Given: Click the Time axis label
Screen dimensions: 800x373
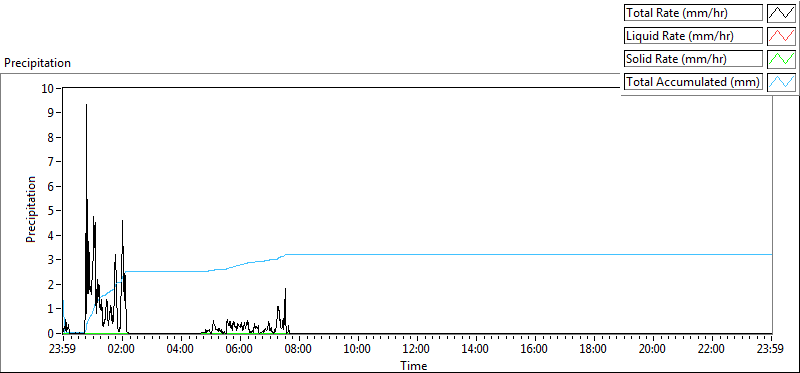Looking at the screenshot, I should [x=414, y=365].
